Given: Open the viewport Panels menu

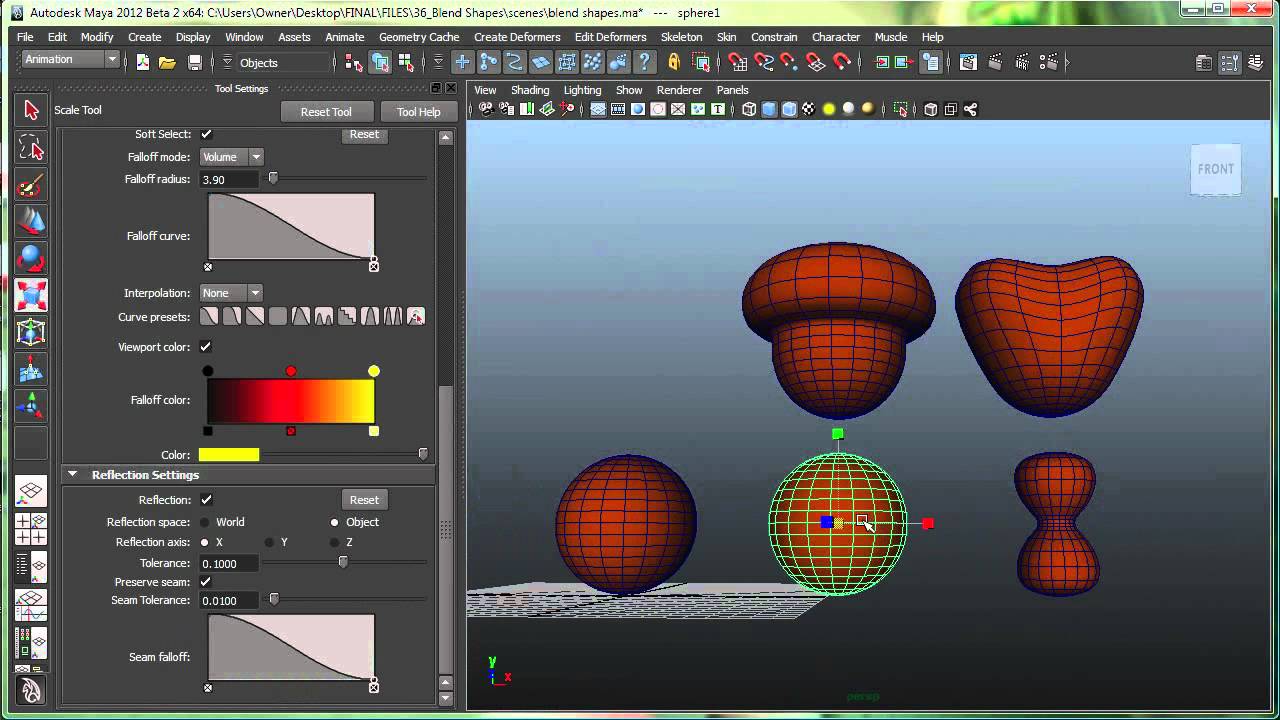Looking at the screenshot, I should [732, 90].
